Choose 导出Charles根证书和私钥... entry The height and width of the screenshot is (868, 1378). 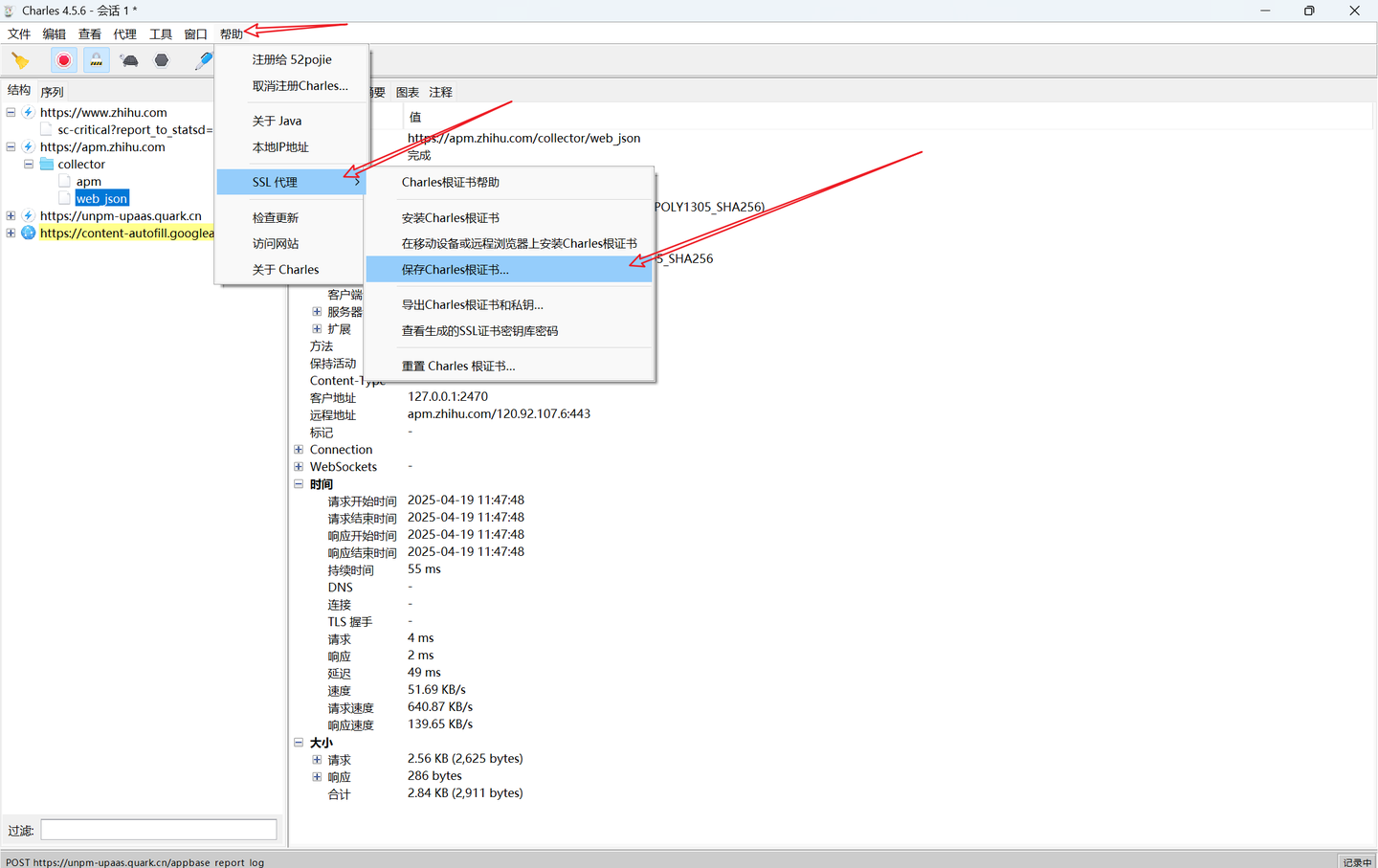pos(509,304)
